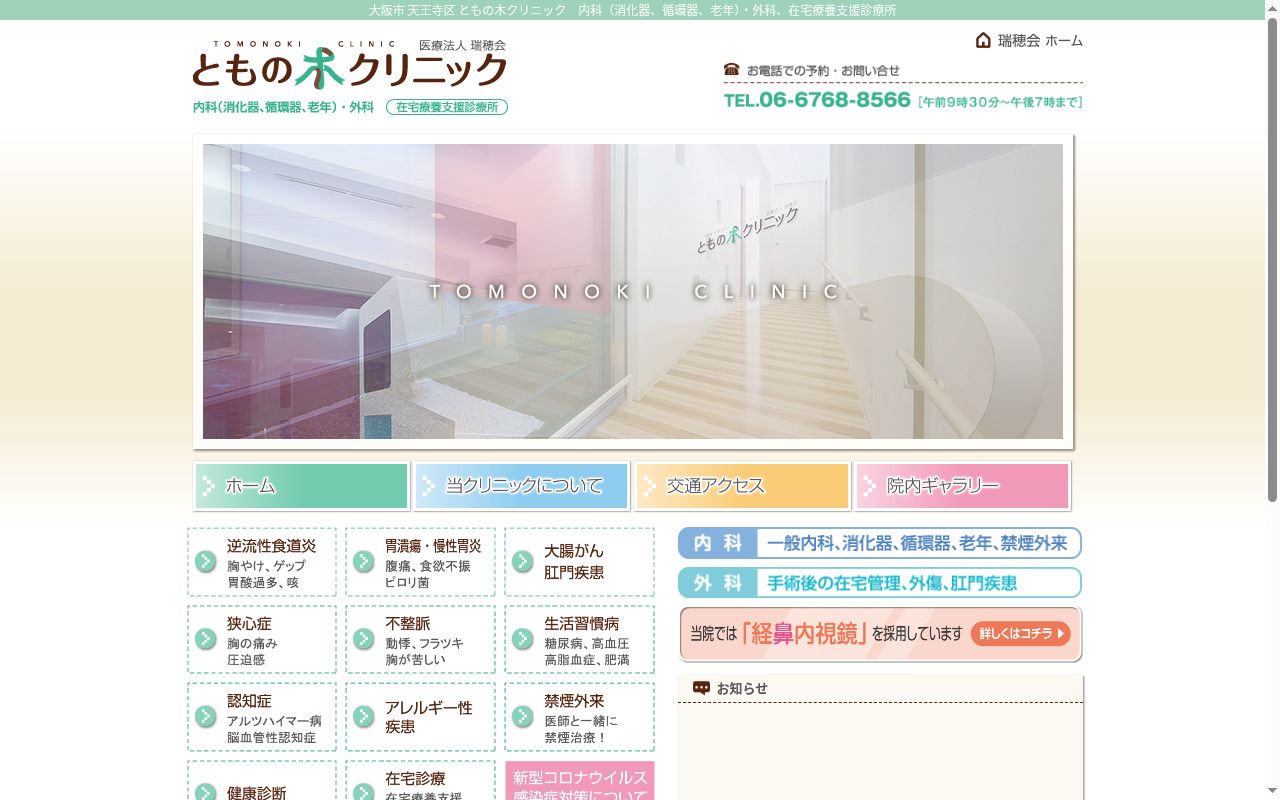
Task: Click the green arrow icon for 禁煙外来
Action: point(523,716)
